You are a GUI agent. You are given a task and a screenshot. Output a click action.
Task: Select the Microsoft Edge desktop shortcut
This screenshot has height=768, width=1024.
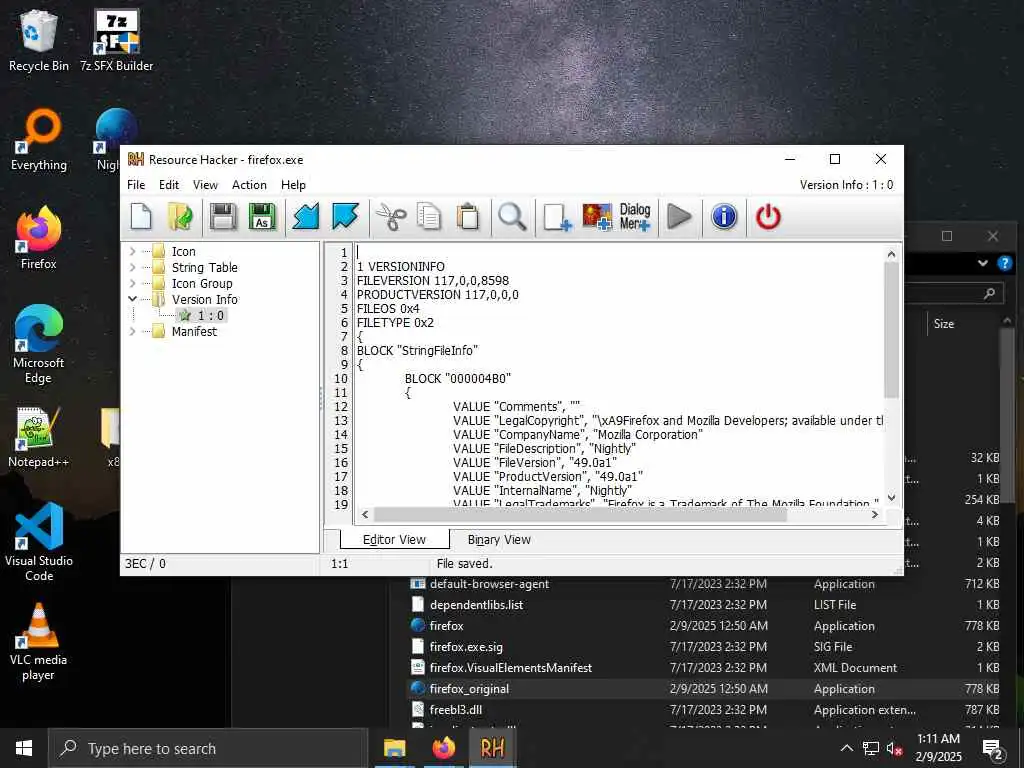coord(39,345)
